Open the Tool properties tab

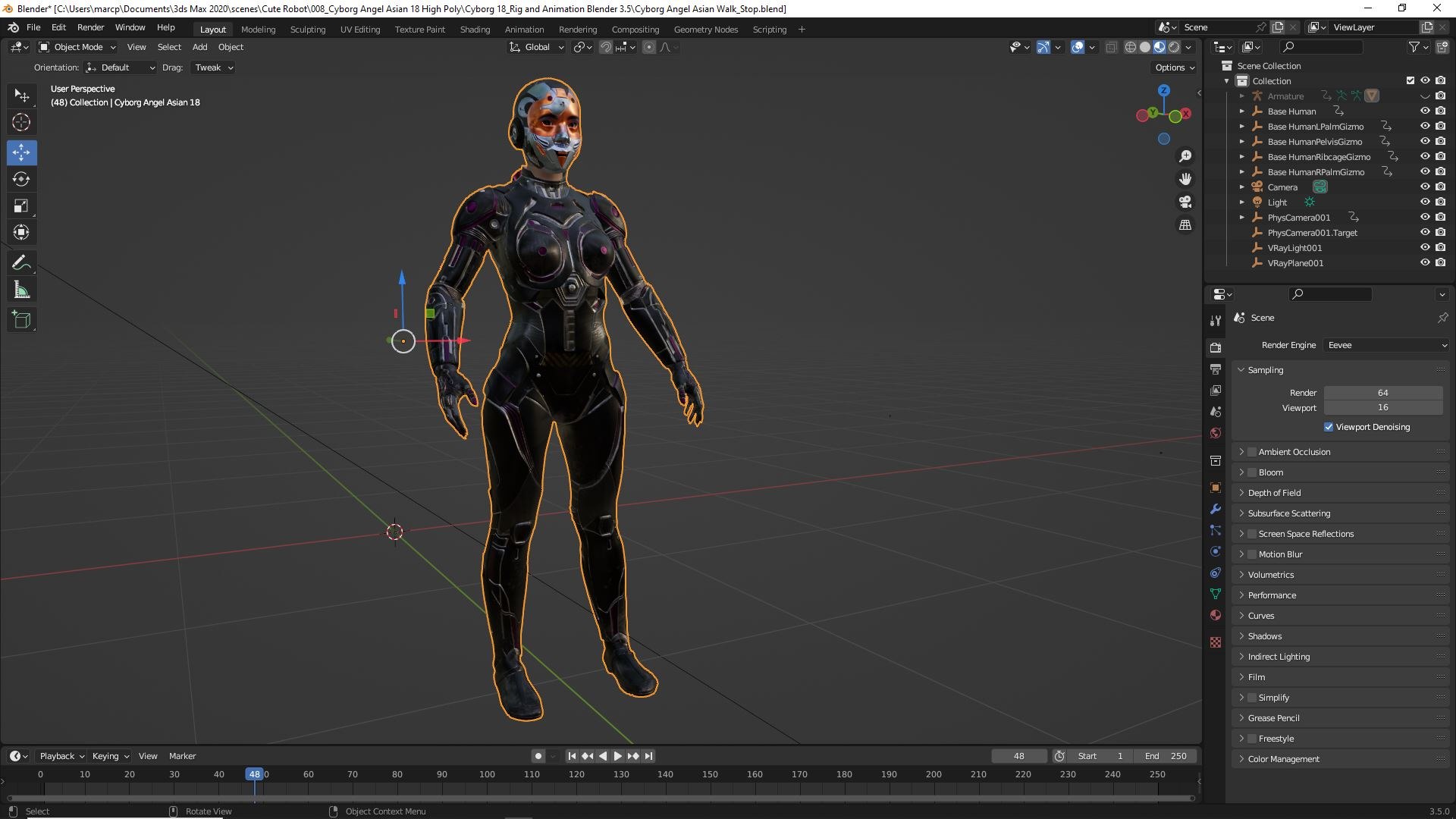pyautogui.click(x=1216, y=321)
